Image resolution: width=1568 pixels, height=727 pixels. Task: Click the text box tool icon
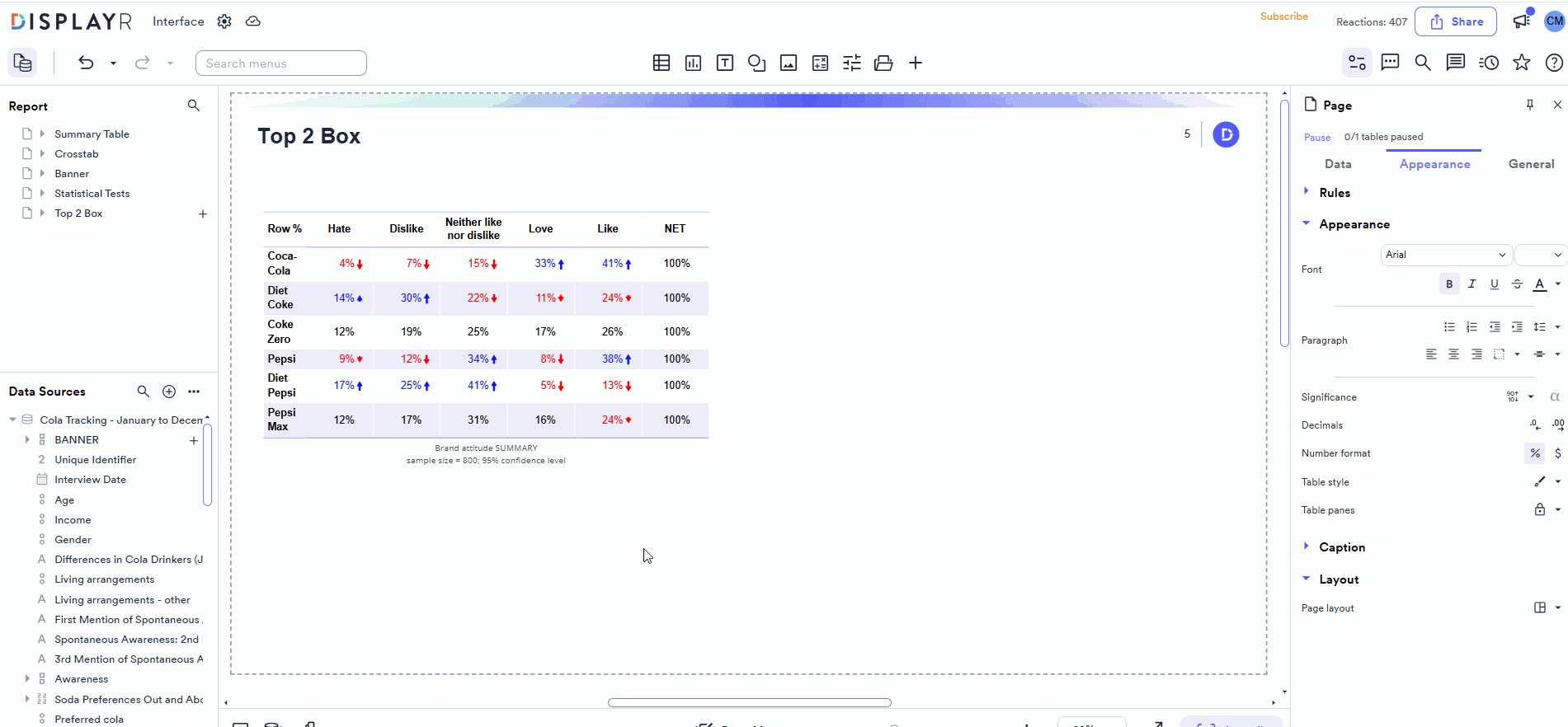724,63
